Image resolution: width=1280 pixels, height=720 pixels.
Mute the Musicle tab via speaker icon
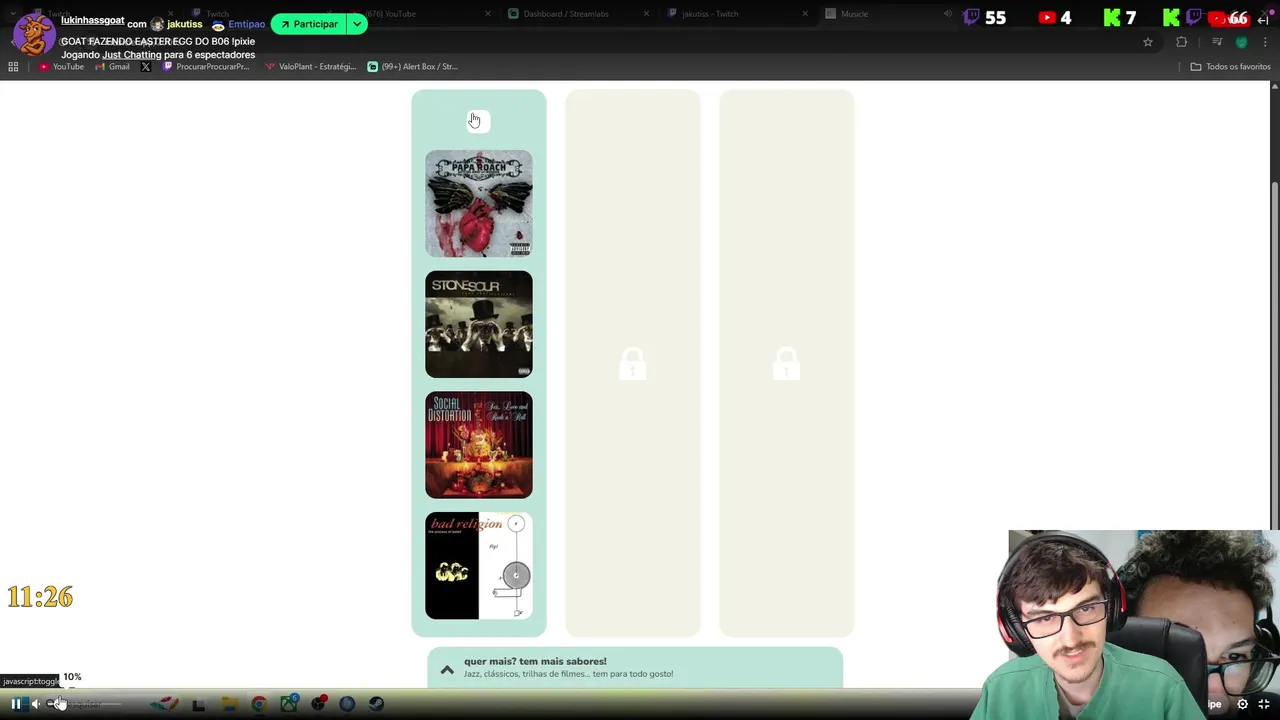947,14
